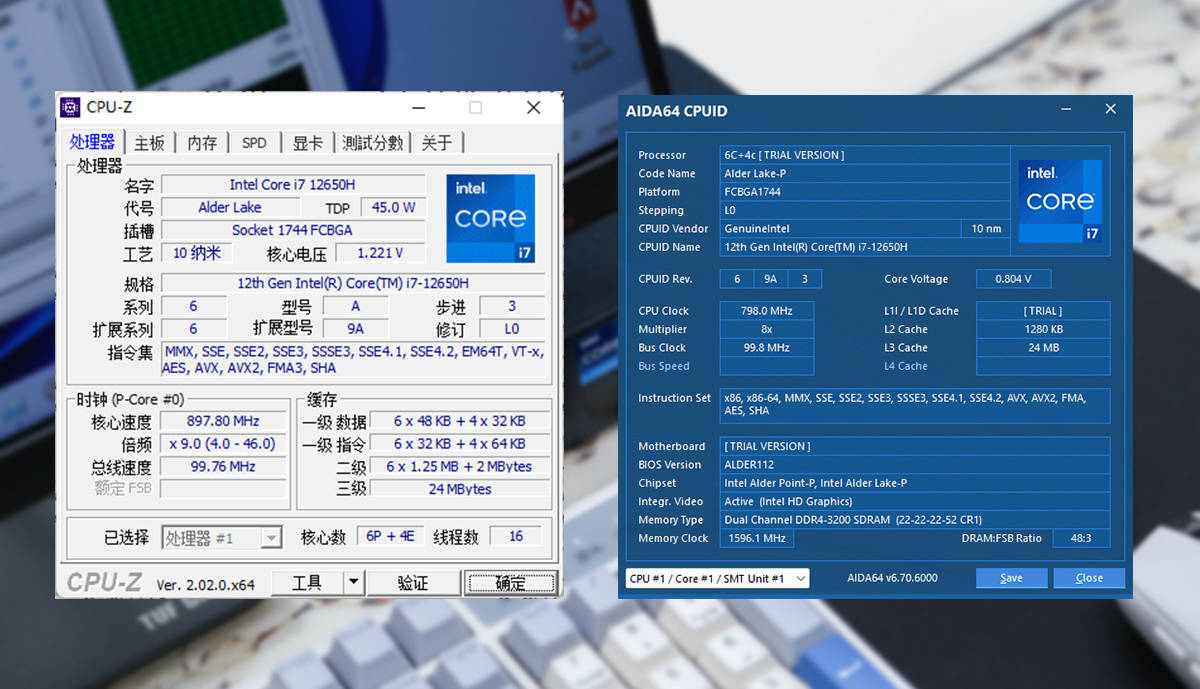This screenshot has width=1200, height=689.
Task: Click the Memory Clock 1596.1 MHz value
Action: point(756,538)
